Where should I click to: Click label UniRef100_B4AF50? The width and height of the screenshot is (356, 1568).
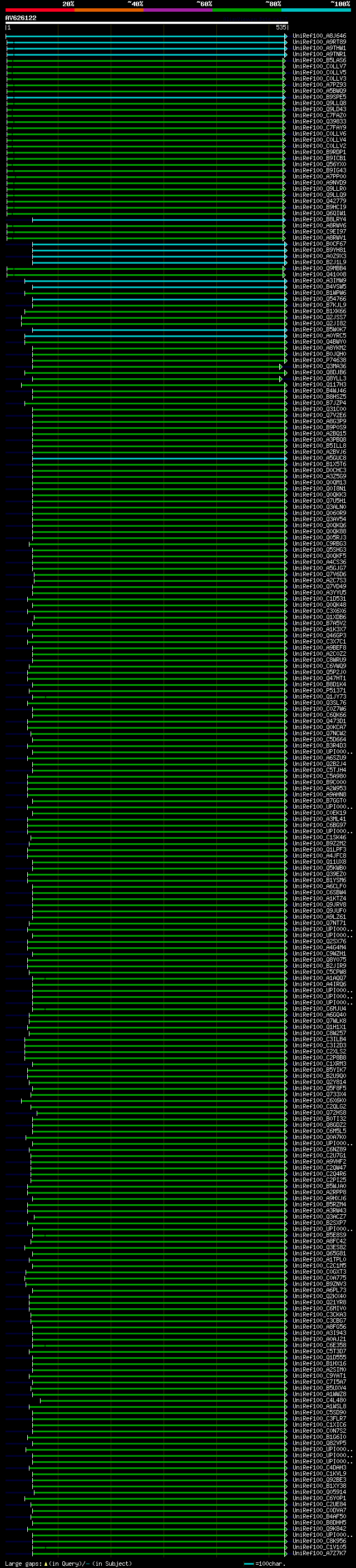click(319, 1516)
